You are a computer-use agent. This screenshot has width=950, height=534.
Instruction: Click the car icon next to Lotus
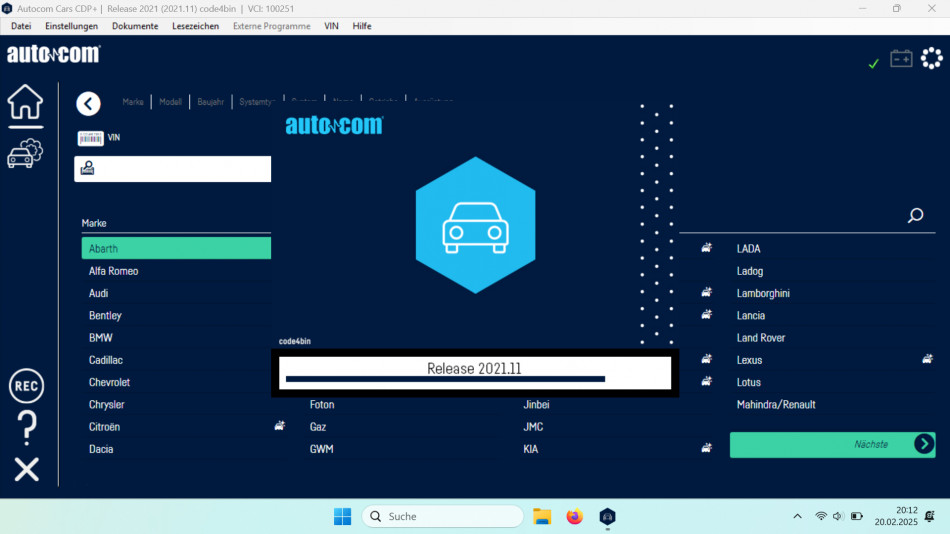point(706,381)
